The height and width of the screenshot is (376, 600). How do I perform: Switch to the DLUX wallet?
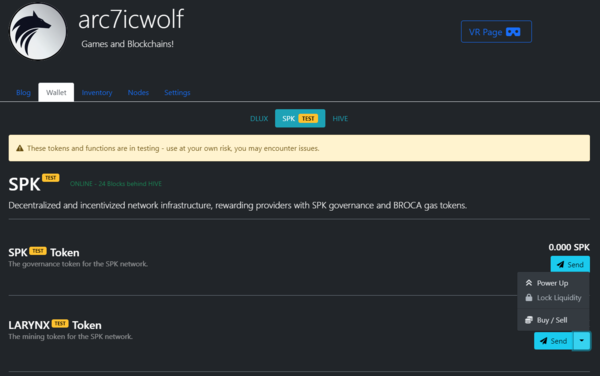click(x=259, y=119)
